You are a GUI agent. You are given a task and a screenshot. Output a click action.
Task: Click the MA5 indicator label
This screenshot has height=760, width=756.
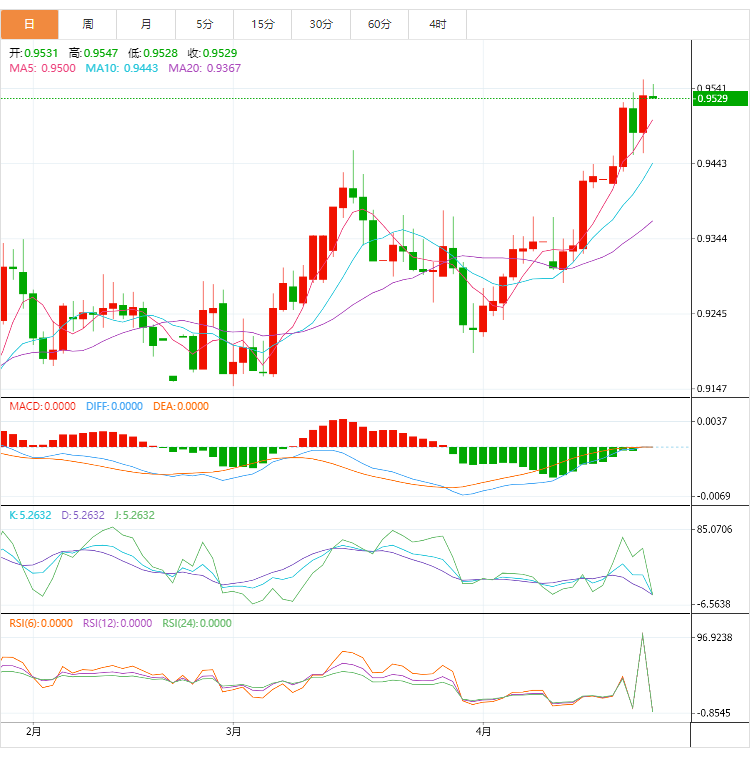tap(41, 68)
